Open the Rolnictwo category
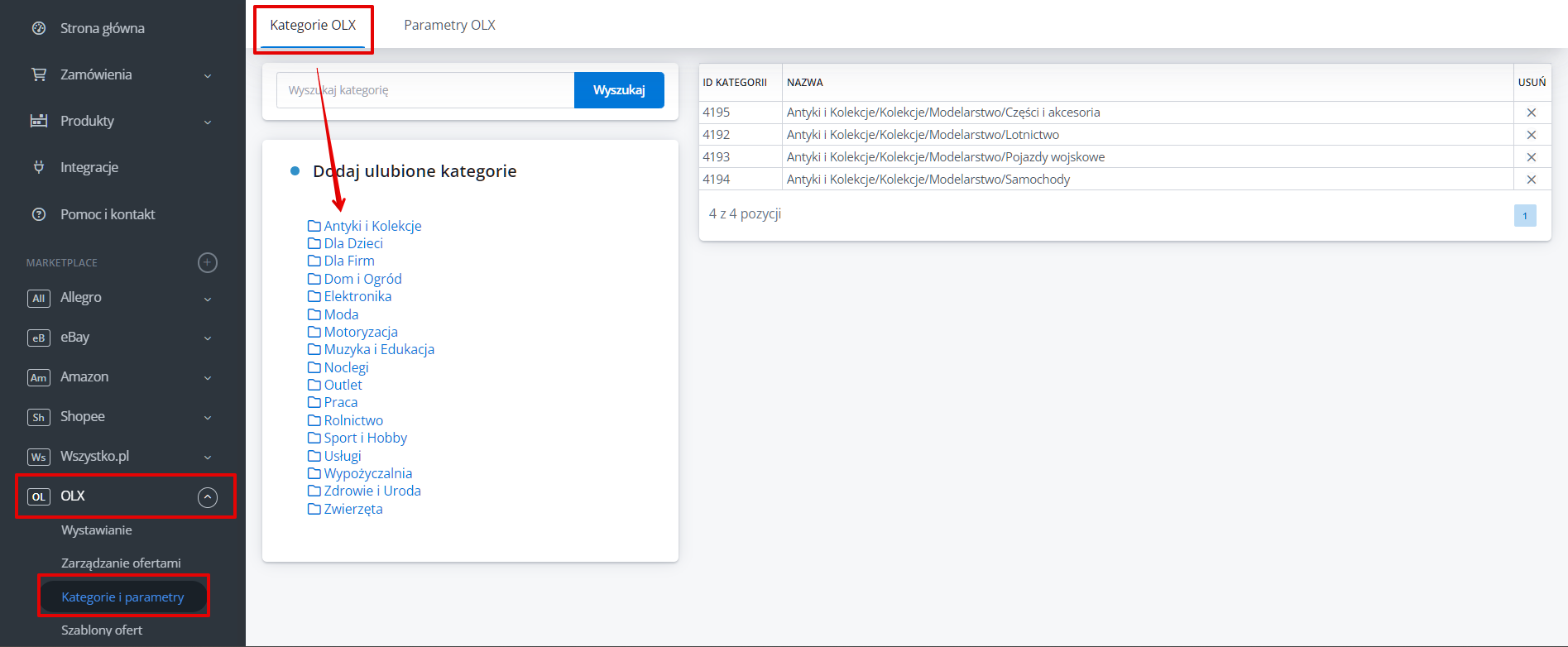The image size is (1568, 647). coord(353,420)
